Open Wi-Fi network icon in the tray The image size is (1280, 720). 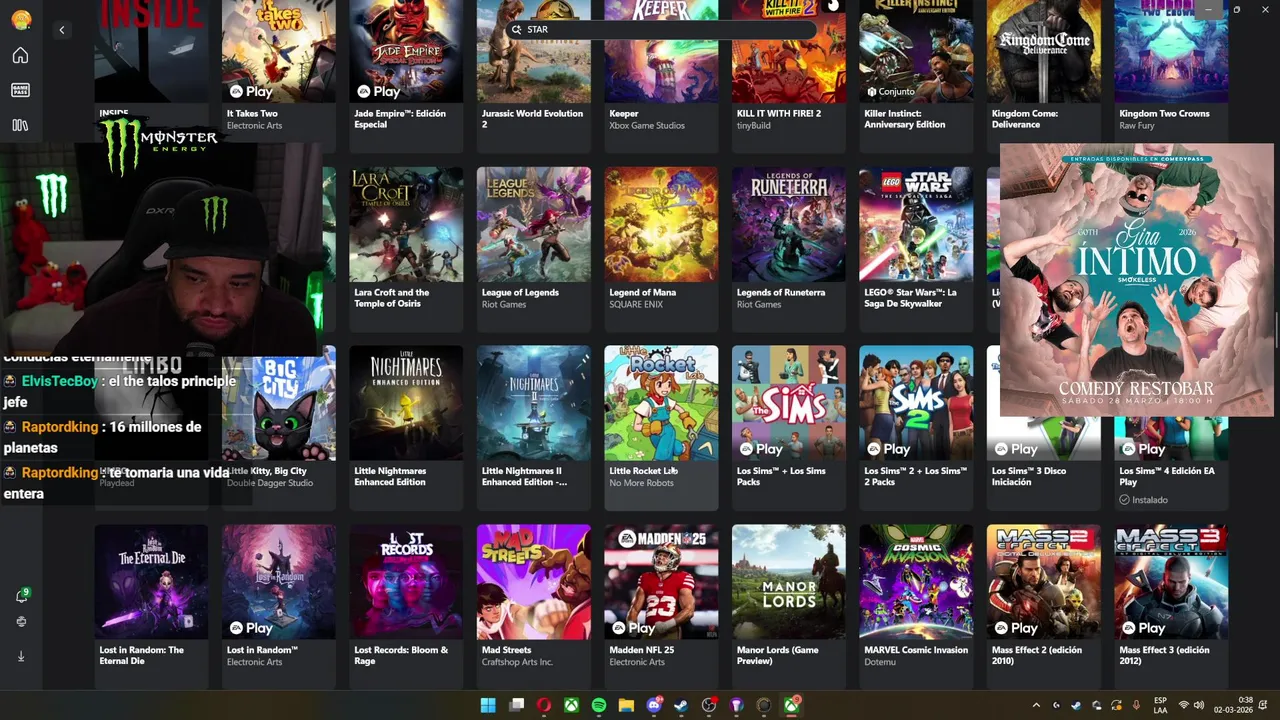tap(1184, 705)
